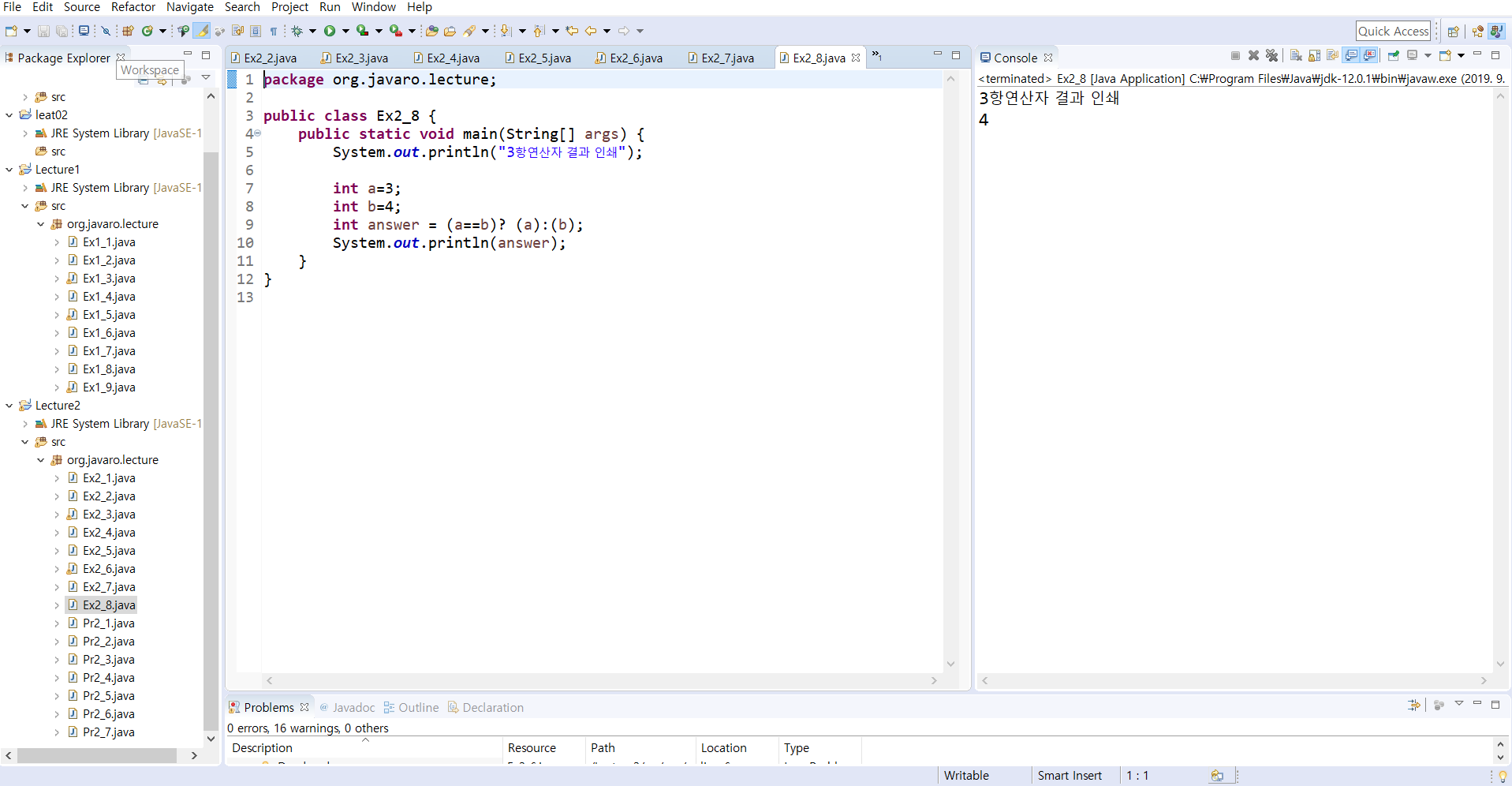The image size is (1512, 786).
Task: Start debugging with the bug icon
Action: click(297, 31)
